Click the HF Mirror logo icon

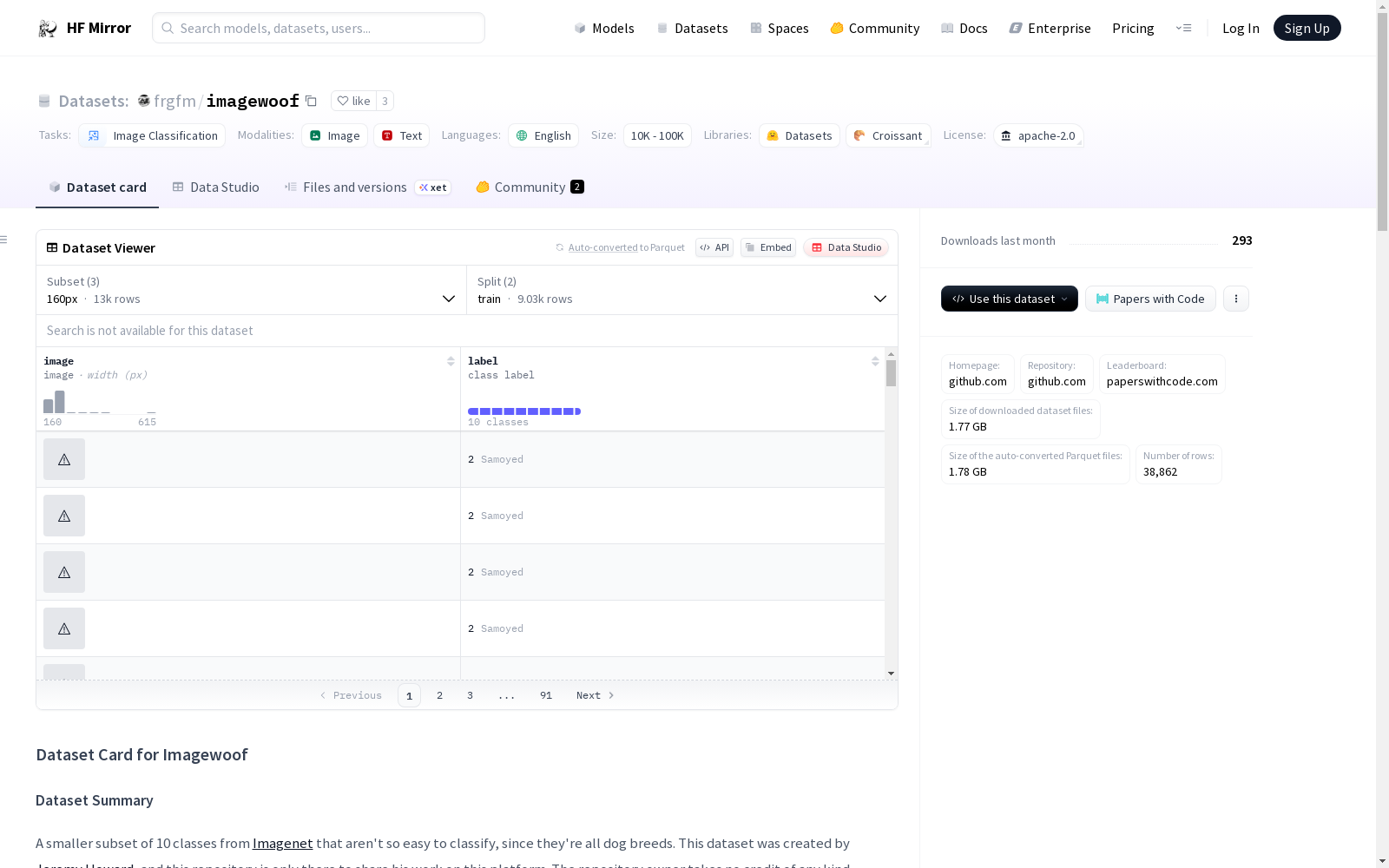tap(48, 29)
